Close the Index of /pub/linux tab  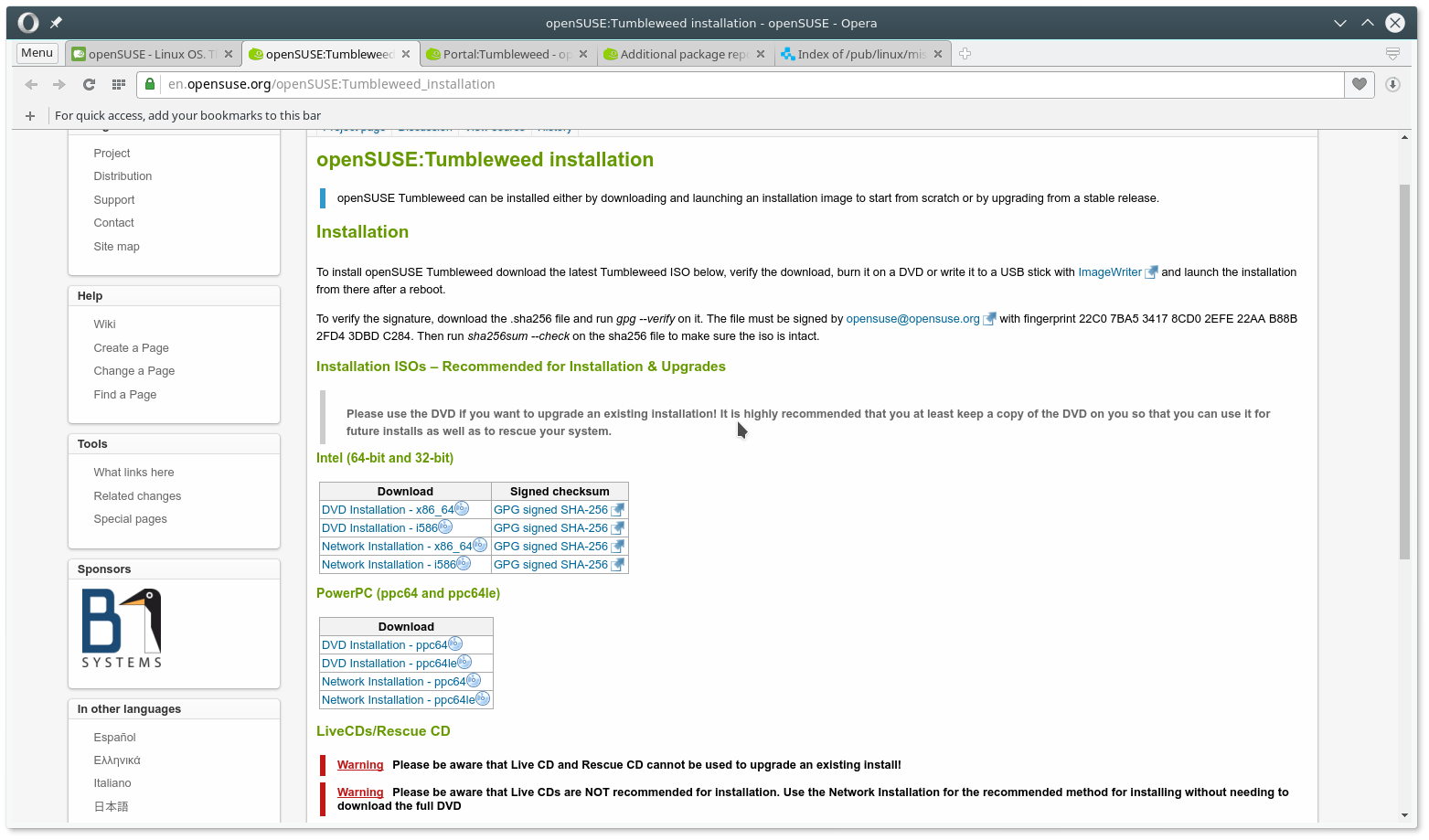pyautogui.click(x=938, y=54)
